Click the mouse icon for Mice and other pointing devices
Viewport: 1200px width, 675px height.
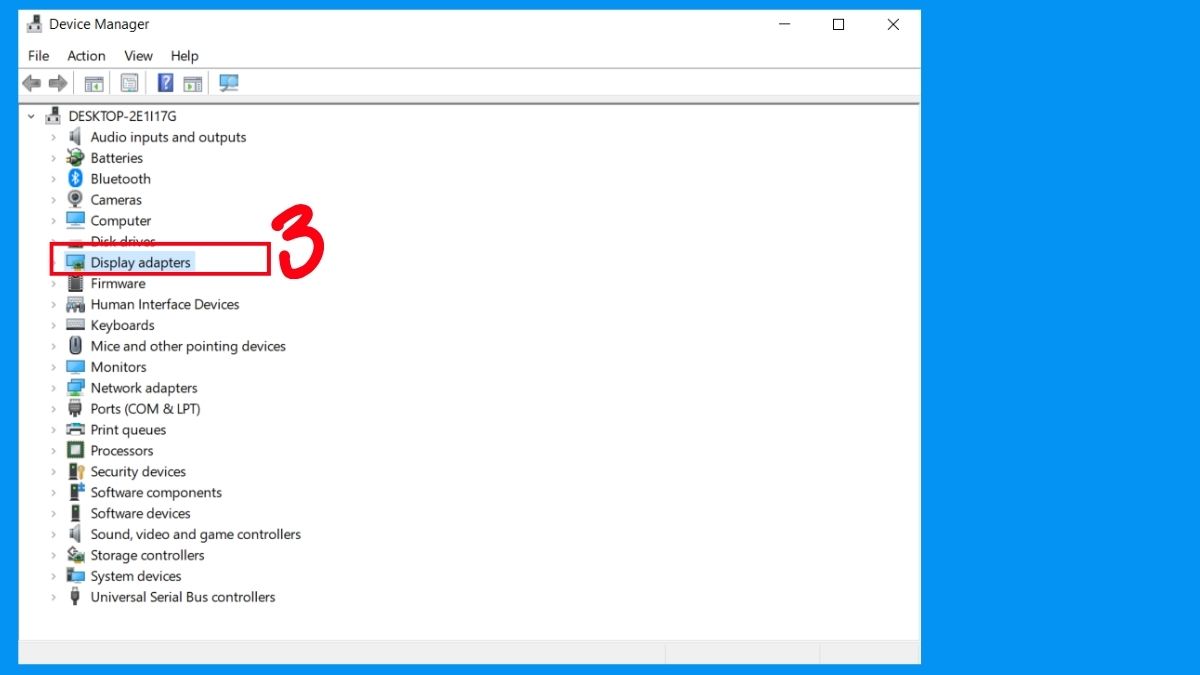coord(75,346)
